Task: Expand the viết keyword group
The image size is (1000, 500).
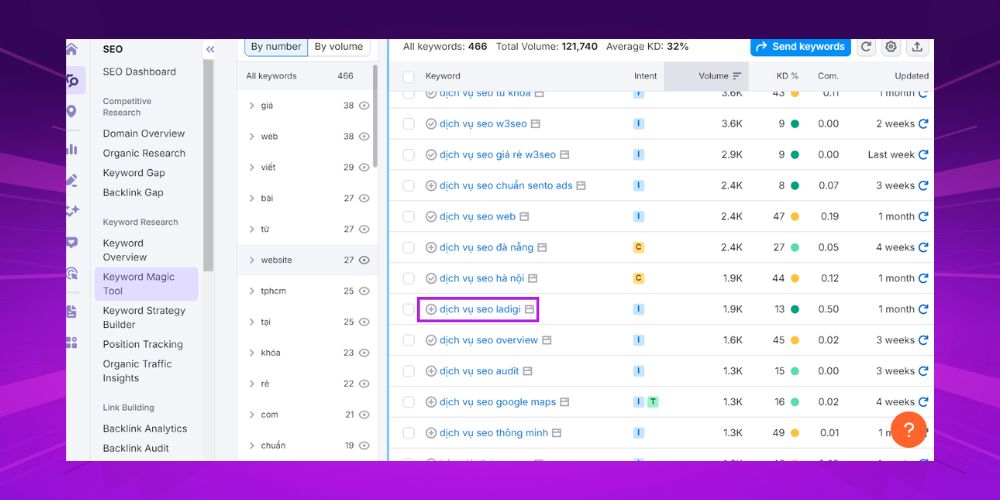Action: (252, 167)
